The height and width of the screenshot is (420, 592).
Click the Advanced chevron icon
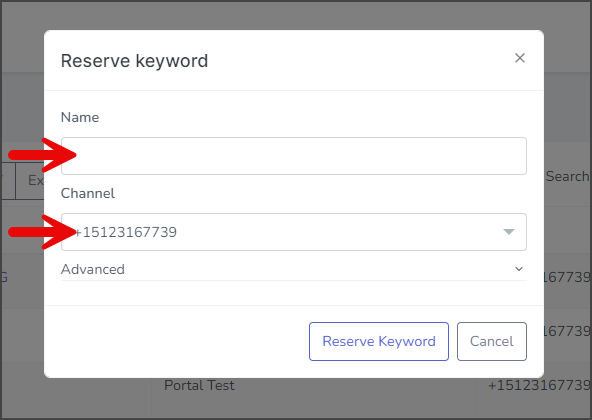[519, 269]
